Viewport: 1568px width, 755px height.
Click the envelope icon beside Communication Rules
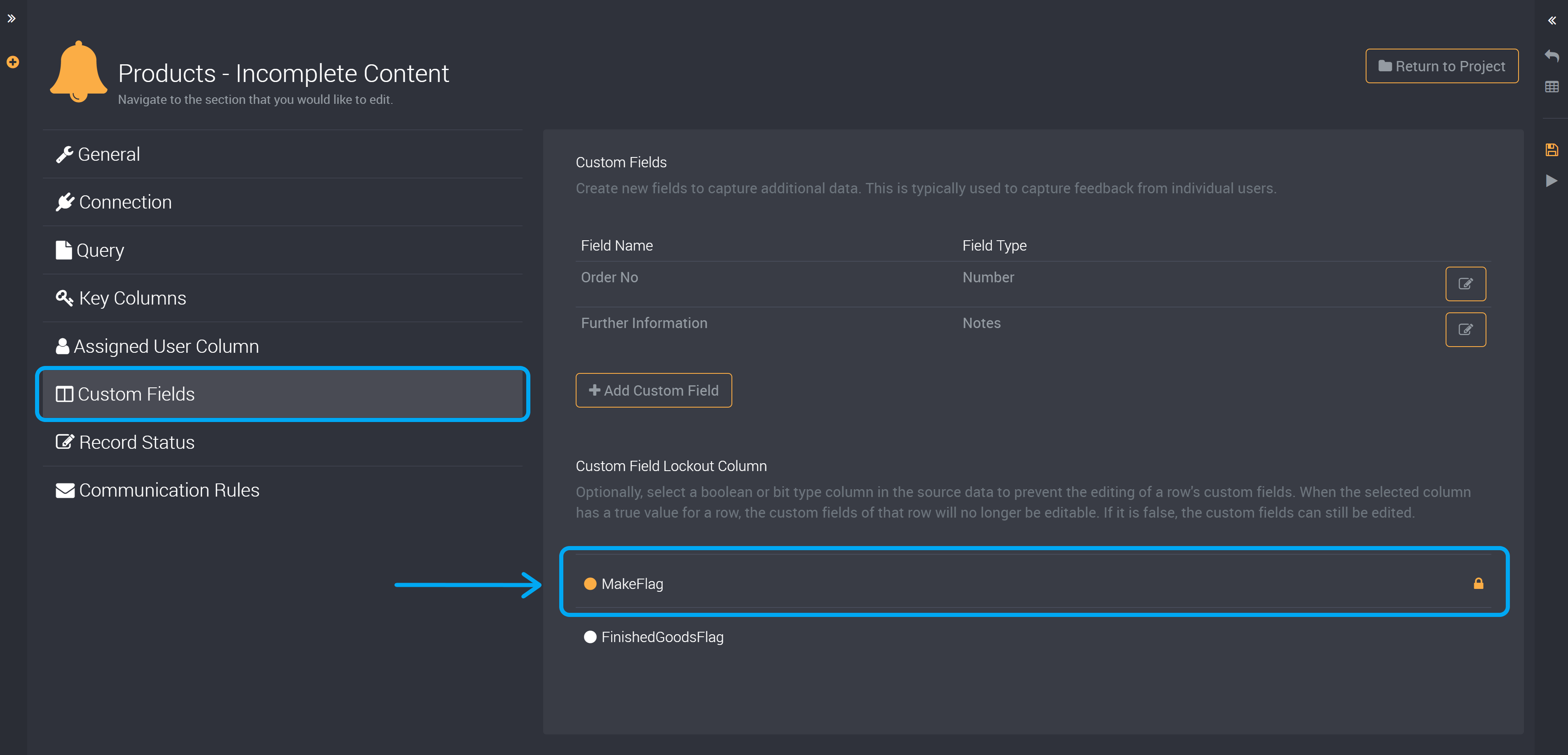click(65, 490)
